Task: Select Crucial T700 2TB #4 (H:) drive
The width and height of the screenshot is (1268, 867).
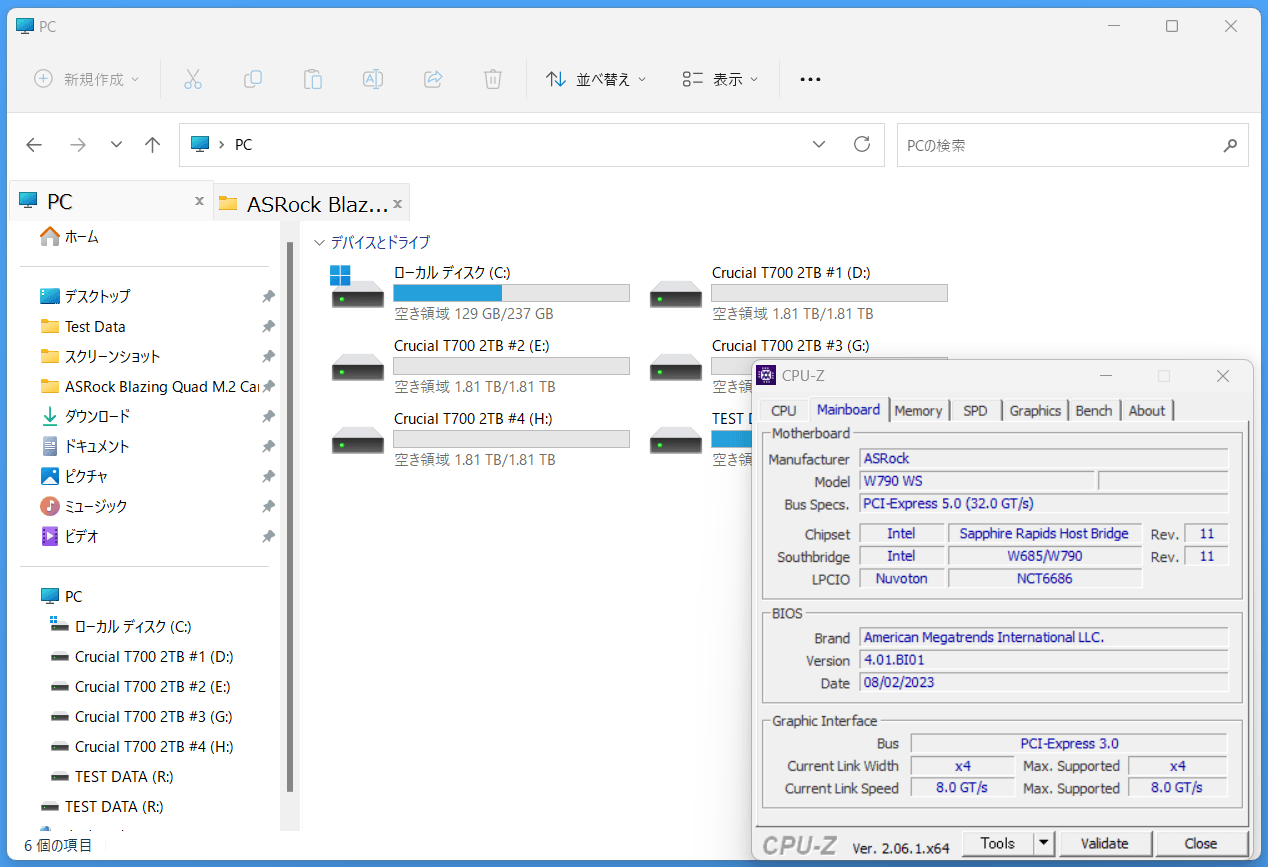Action: coord(357,440)
